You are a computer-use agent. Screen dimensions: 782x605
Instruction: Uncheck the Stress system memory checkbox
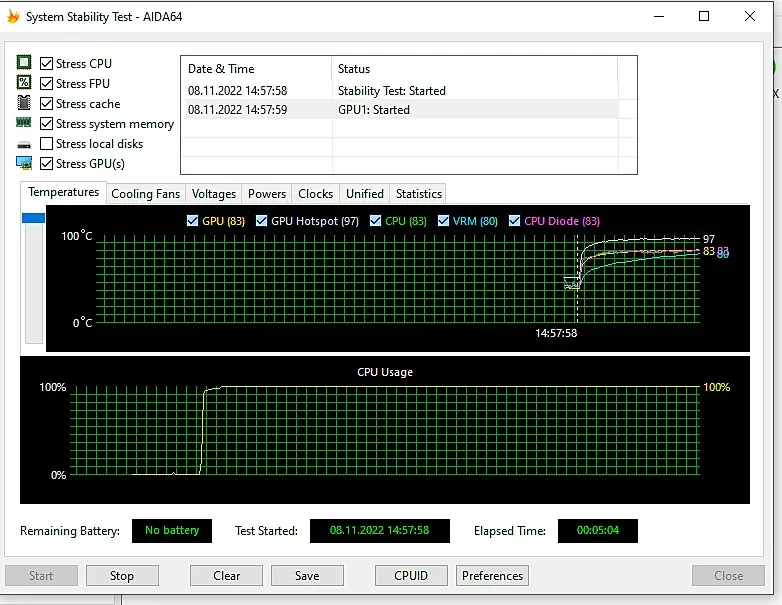(x=46, y=123)
